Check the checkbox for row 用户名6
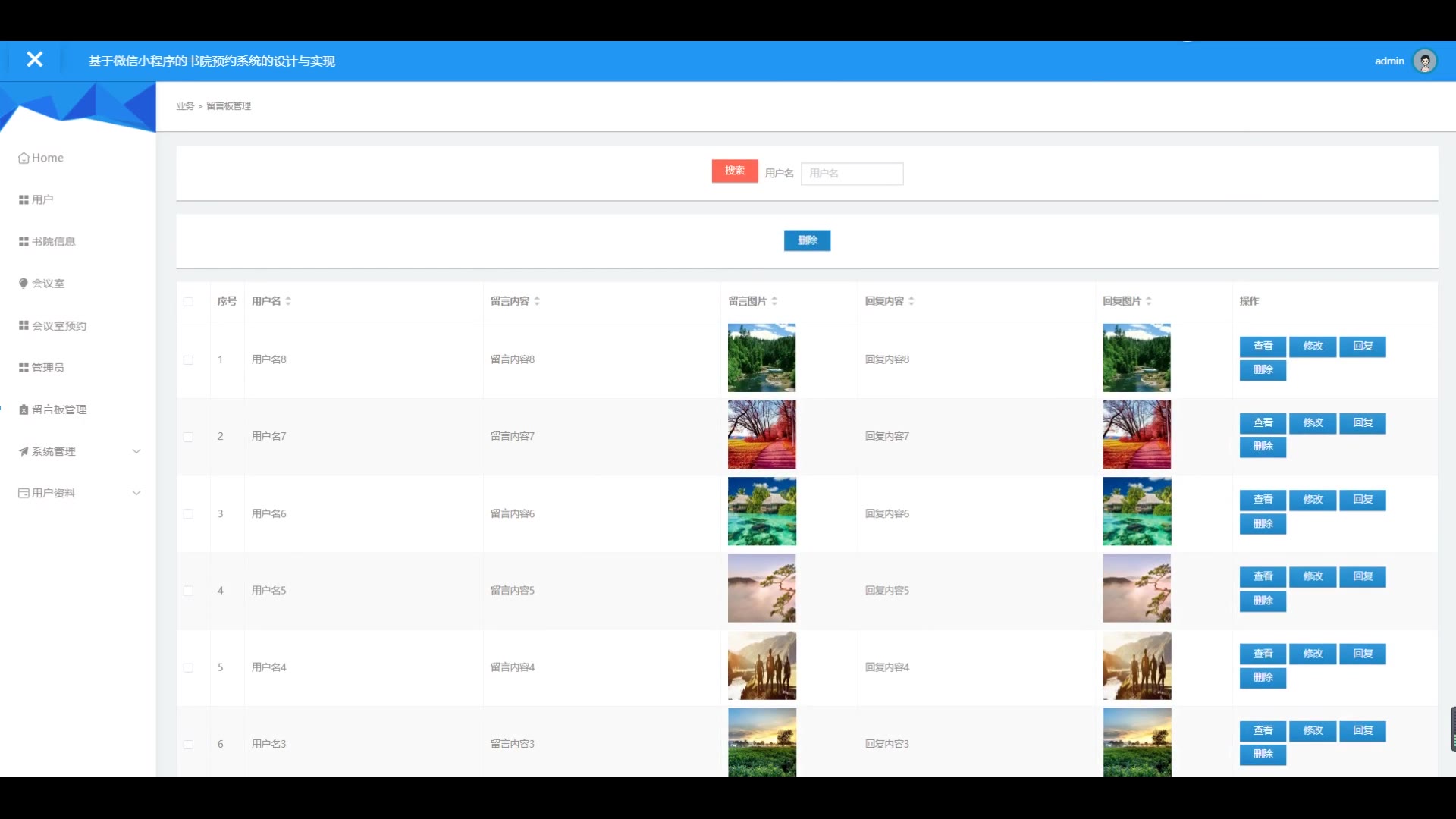This screenshot has width=1456, height=819. click(x=188, y=514)
